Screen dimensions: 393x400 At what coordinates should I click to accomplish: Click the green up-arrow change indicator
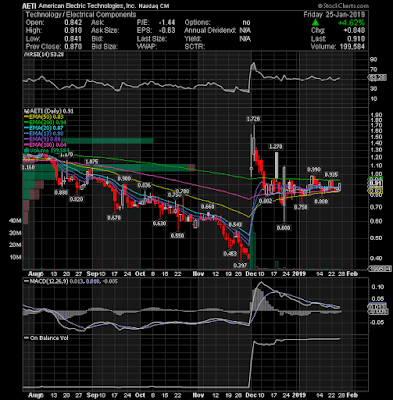pyautogui.click(x=315, y=23)
